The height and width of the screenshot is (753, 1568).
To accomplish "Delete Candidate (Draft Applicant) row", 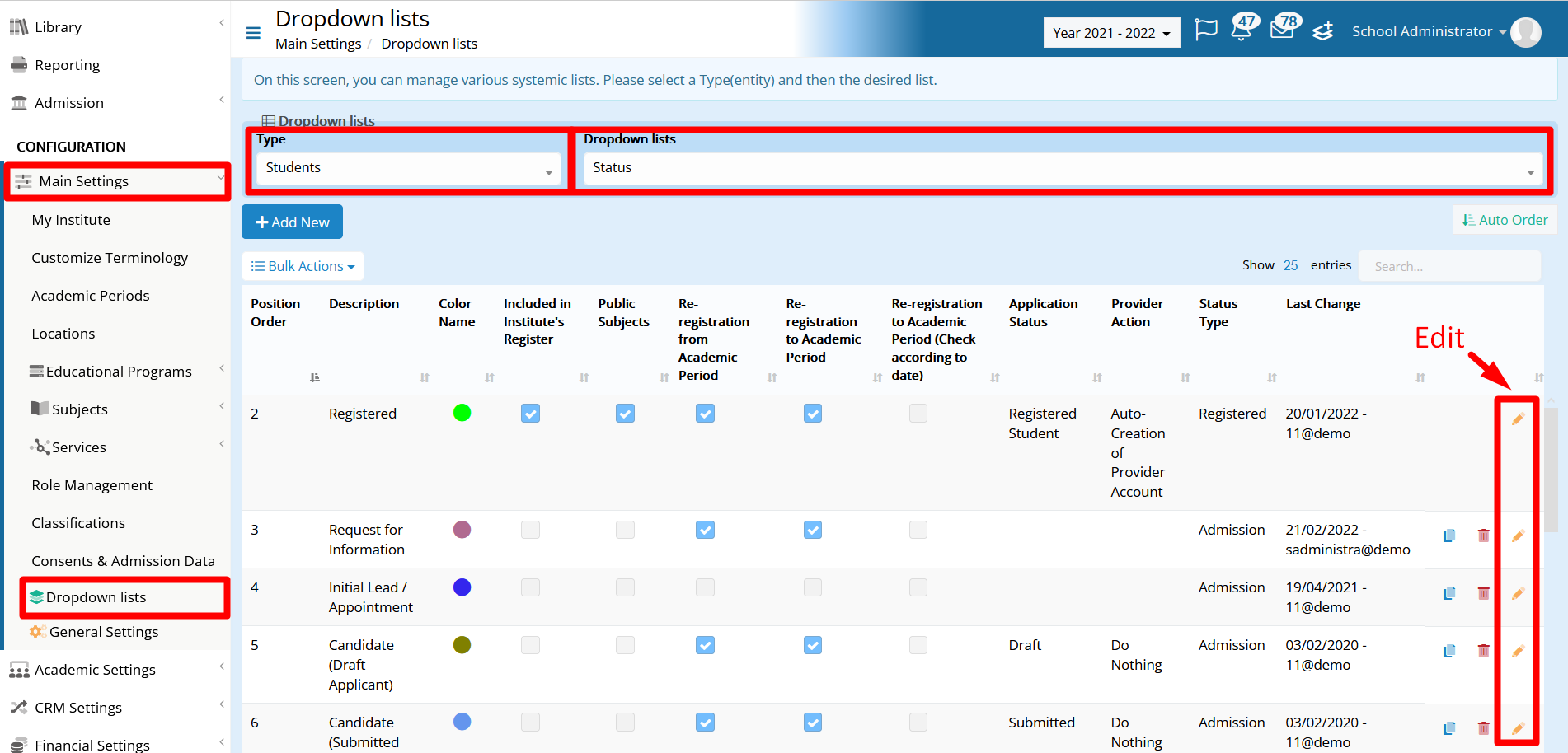I will pyautogui.click(x=1483, y=651).
